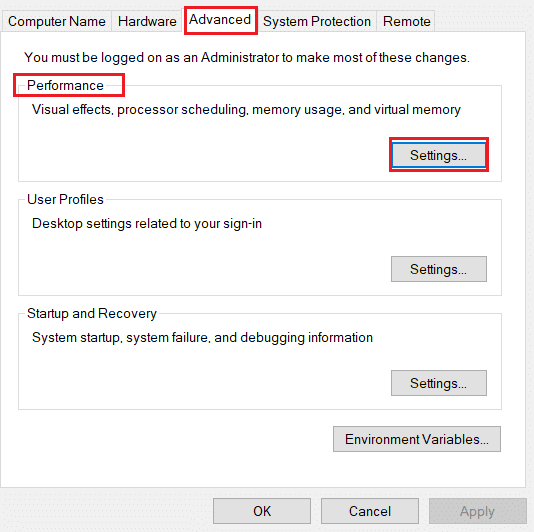Click the Administrator logon notice text
The height and width of the screenshot is (532, 534).
(247, 57)
